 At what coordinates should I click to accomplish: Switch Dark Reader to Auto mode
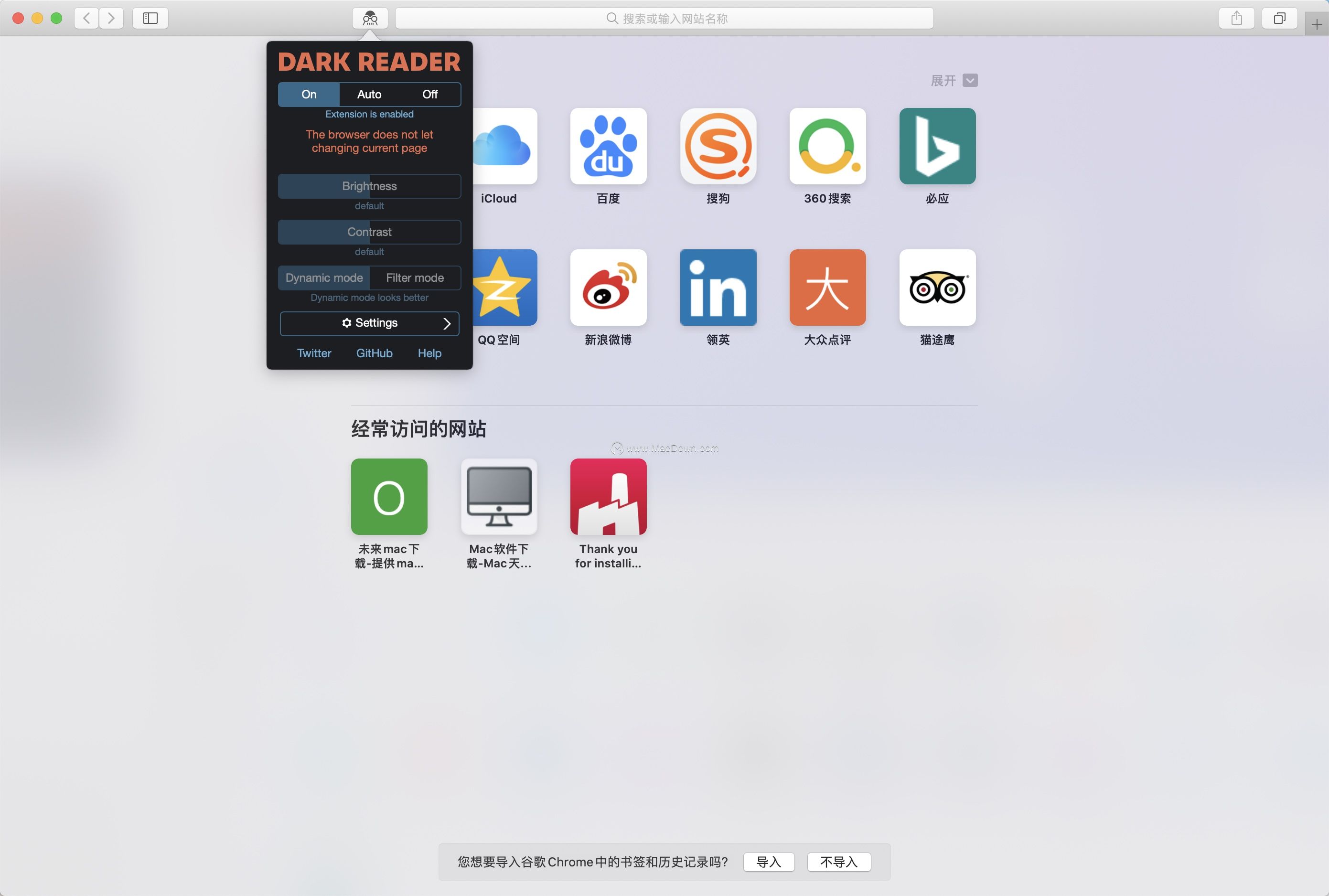coord(368,93)
